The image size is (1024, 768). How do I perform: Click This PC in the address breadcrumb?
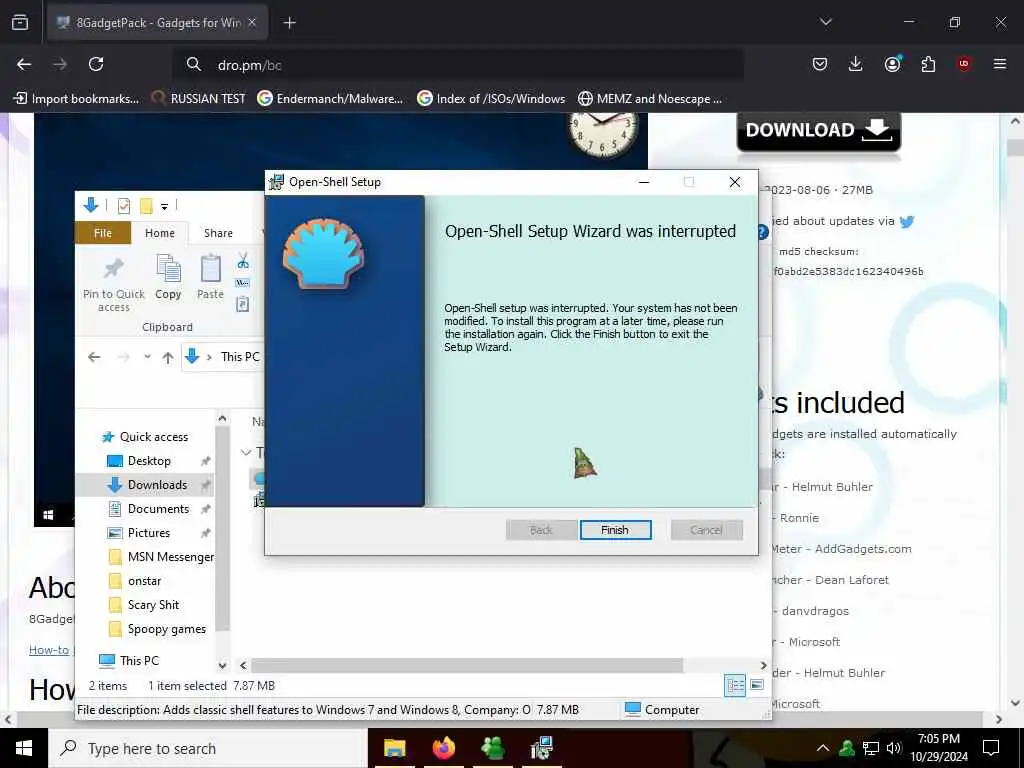point(240,357)
